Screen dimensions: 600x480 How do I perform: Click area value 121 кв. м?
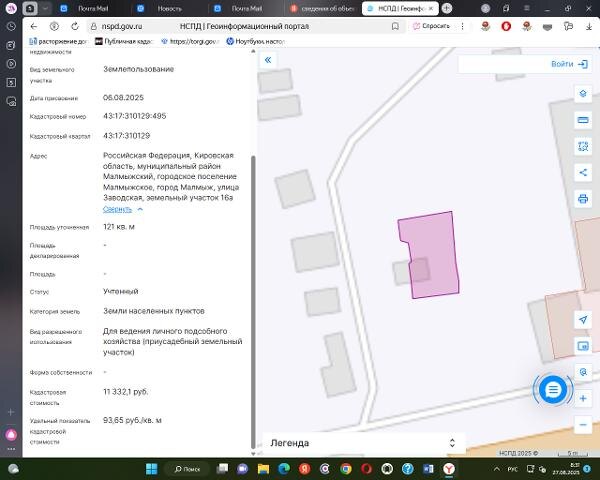click(119, 227)
